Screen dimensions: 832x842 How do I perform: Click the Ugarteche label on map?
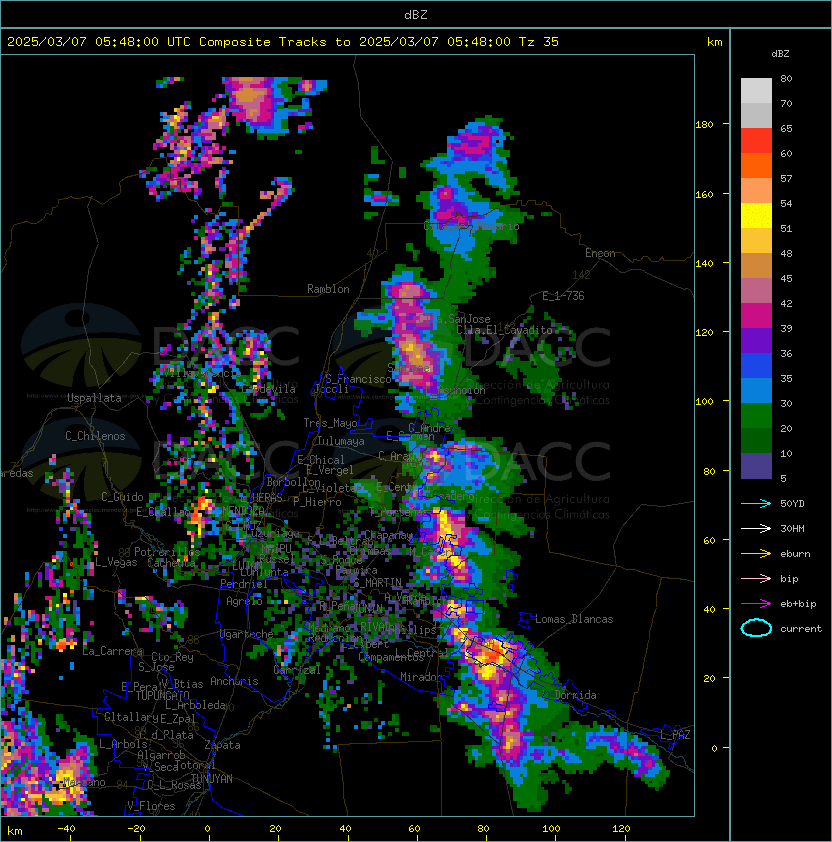pyautogui.click(x=247, y=634)
